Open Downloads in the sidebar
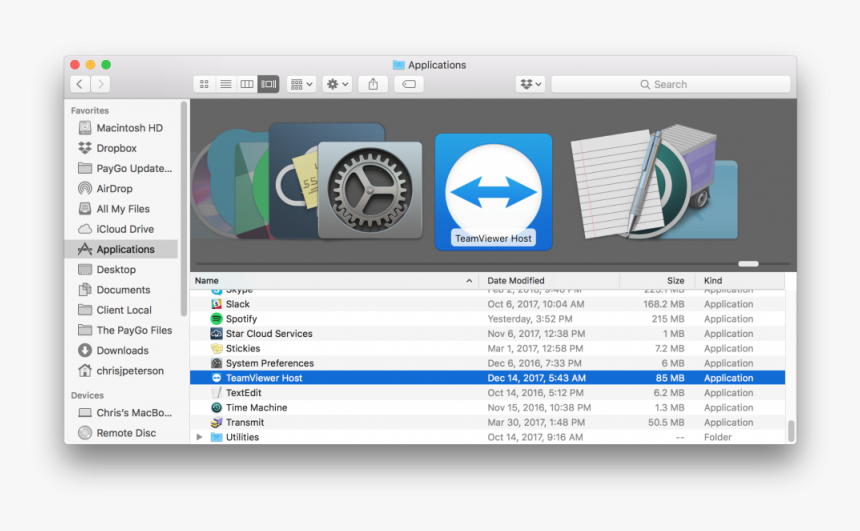Viewport: 860px width, 531px height. click(x=122, y=351)
